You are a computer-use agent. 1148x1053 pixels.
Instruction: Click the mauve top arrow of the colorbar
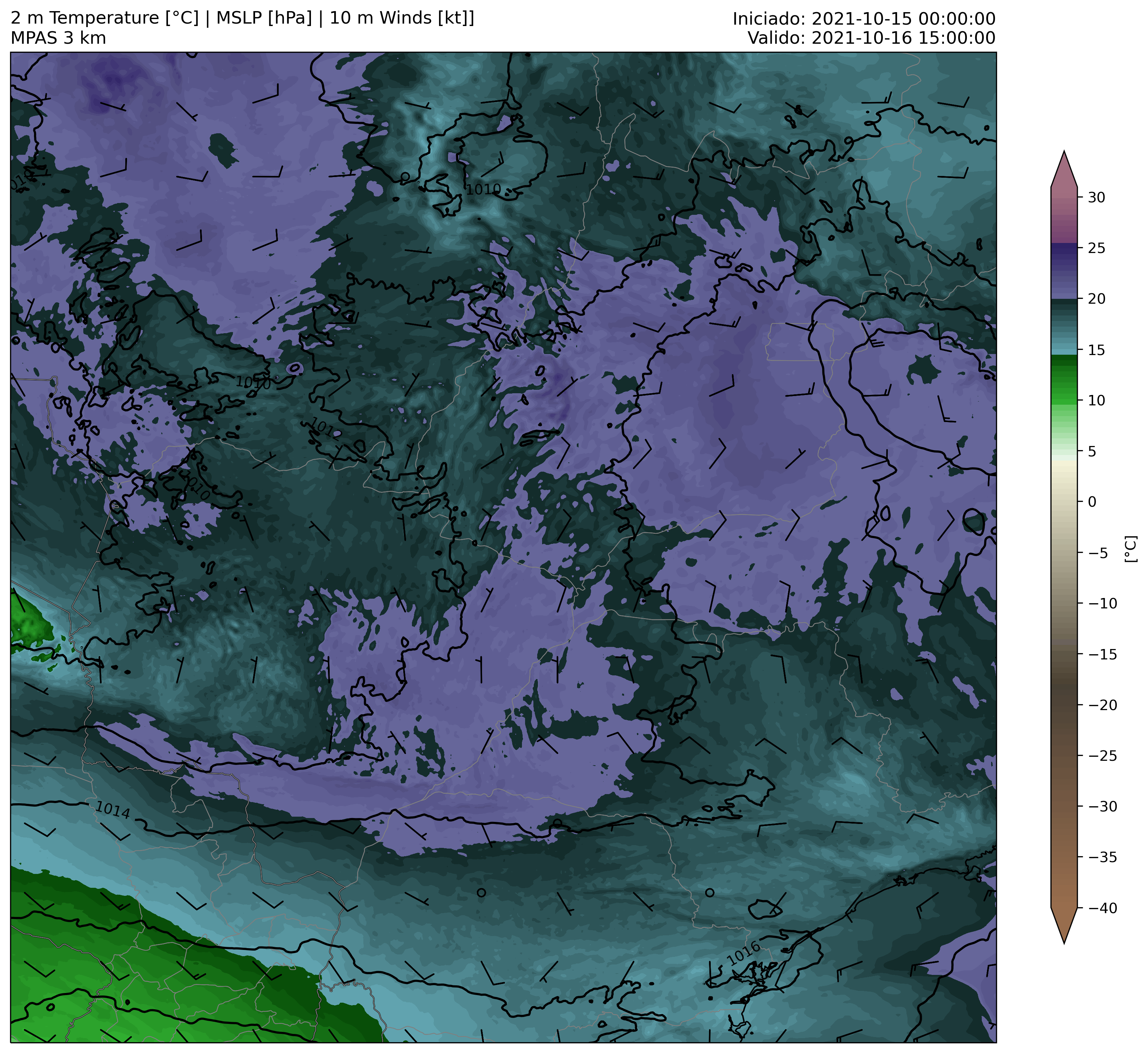[1064, 169]
